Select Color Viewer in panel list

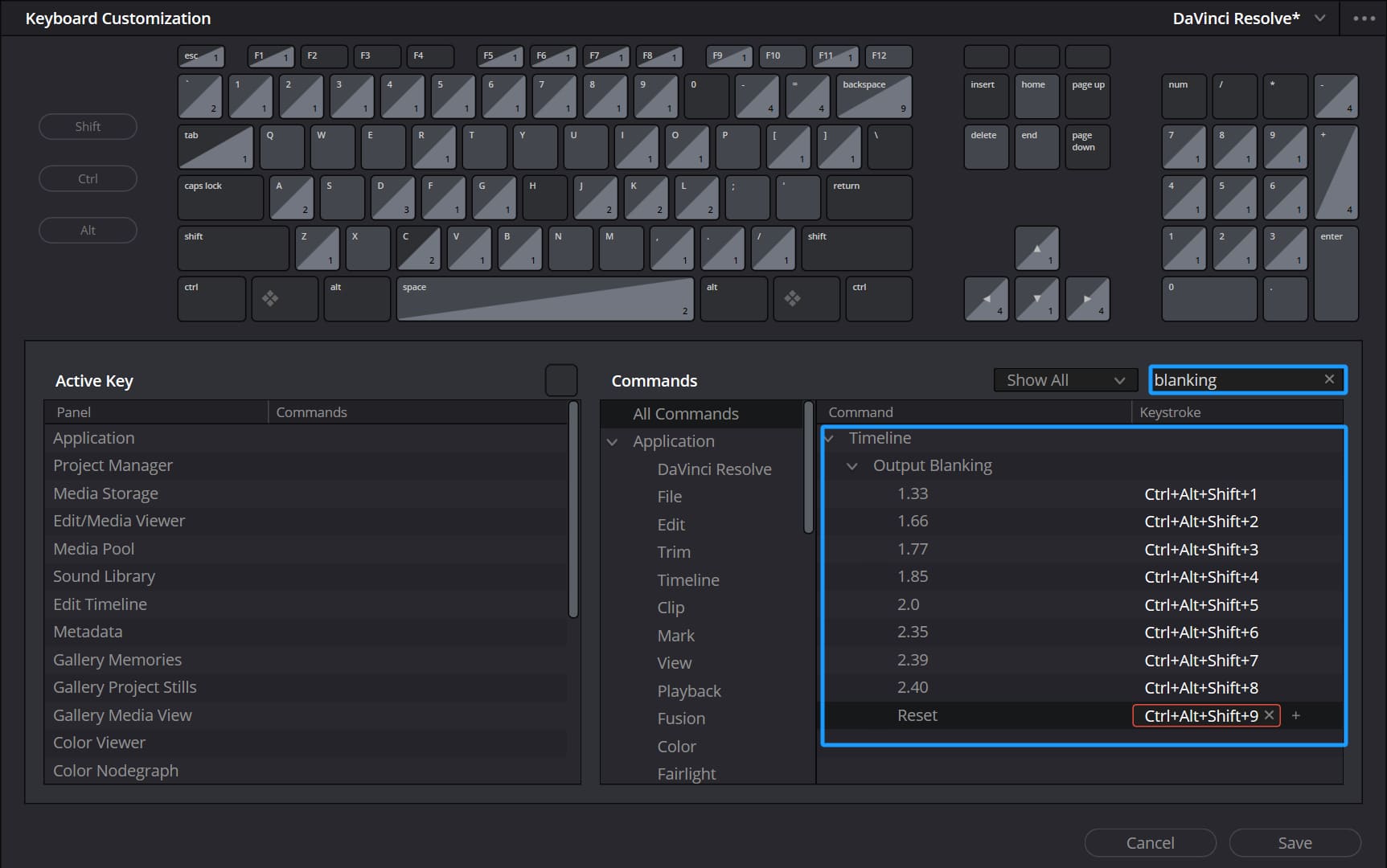[306, 743]
